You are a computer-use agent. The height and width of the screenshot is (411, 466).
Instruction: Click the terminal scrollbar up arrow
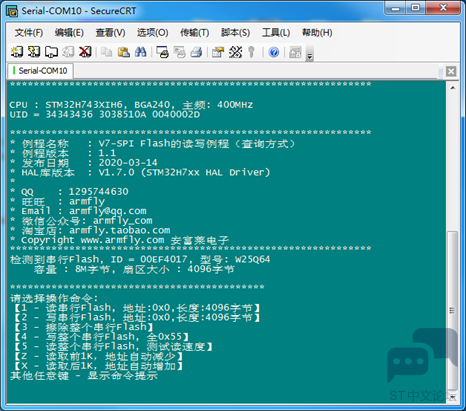452,88
